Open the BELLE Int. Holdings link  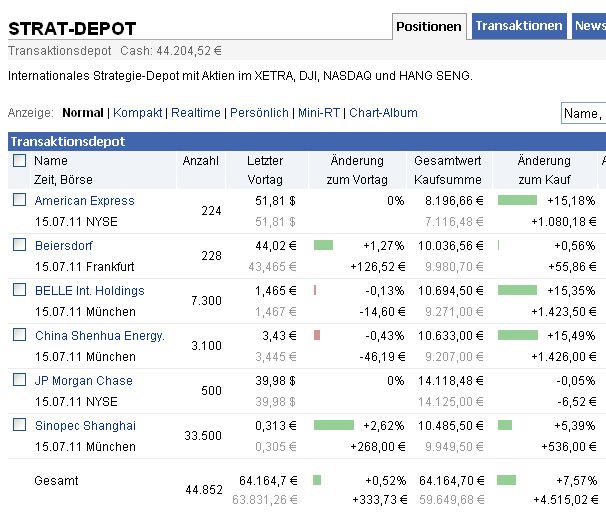90,291
